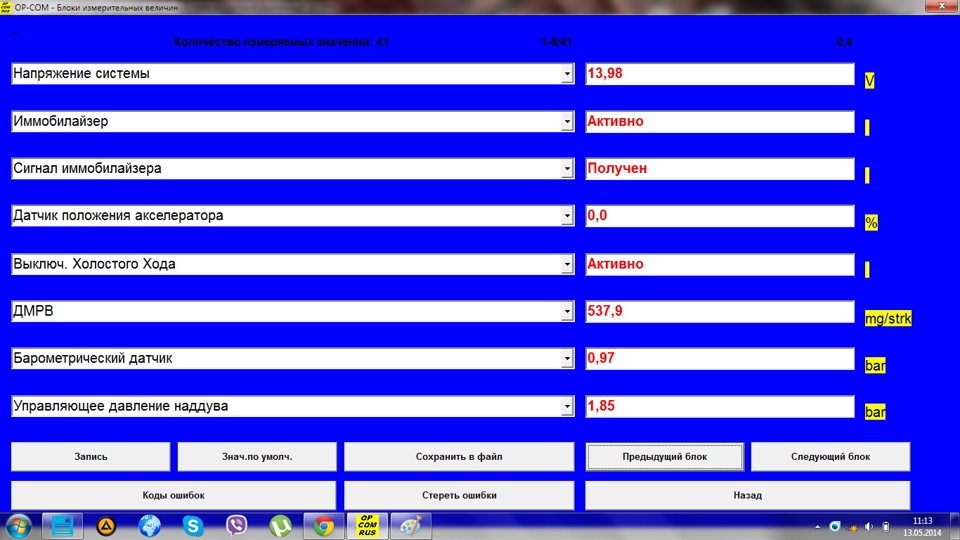
Task: Click the % unit label
Action: pos(871,223)
